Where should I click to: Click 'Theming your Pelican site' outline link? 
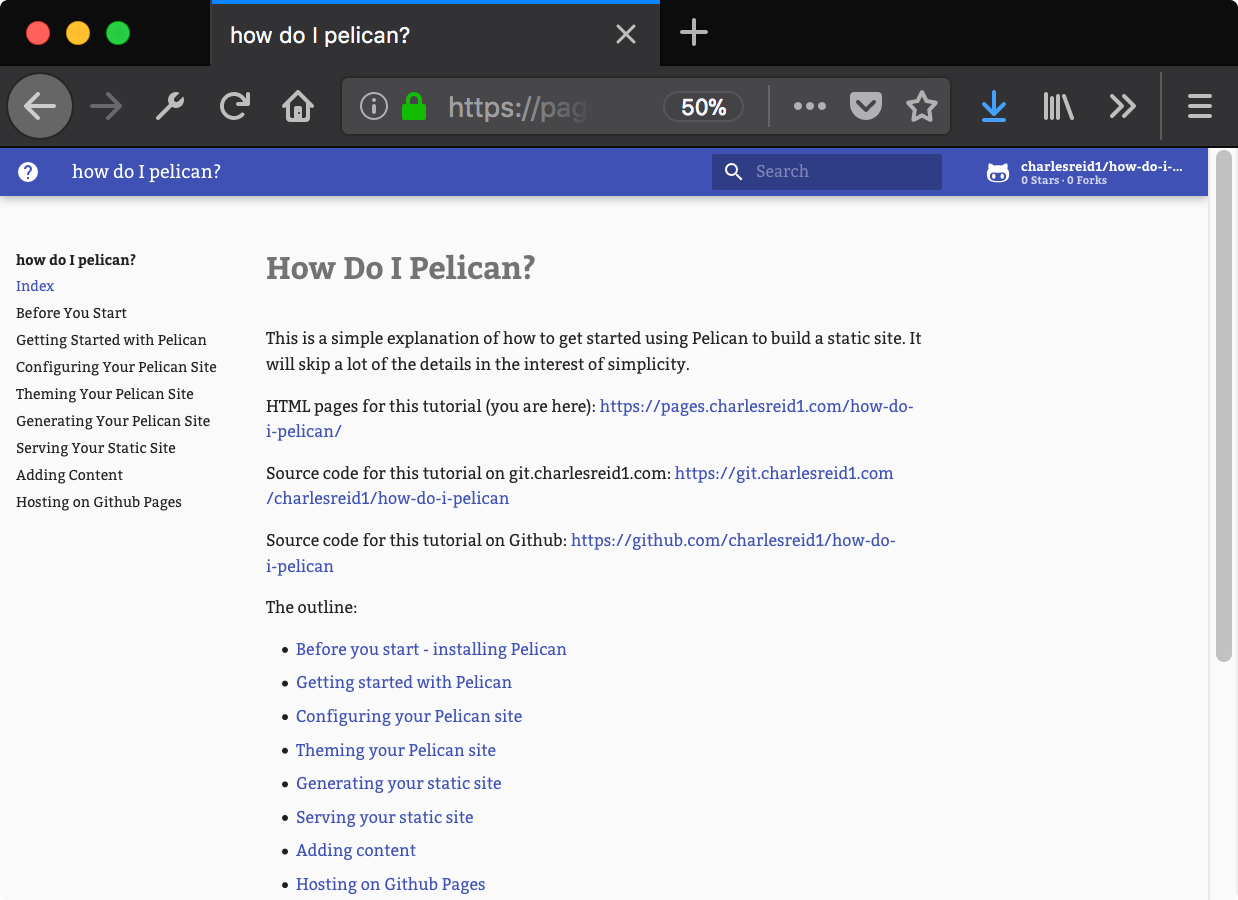(396, 750)
